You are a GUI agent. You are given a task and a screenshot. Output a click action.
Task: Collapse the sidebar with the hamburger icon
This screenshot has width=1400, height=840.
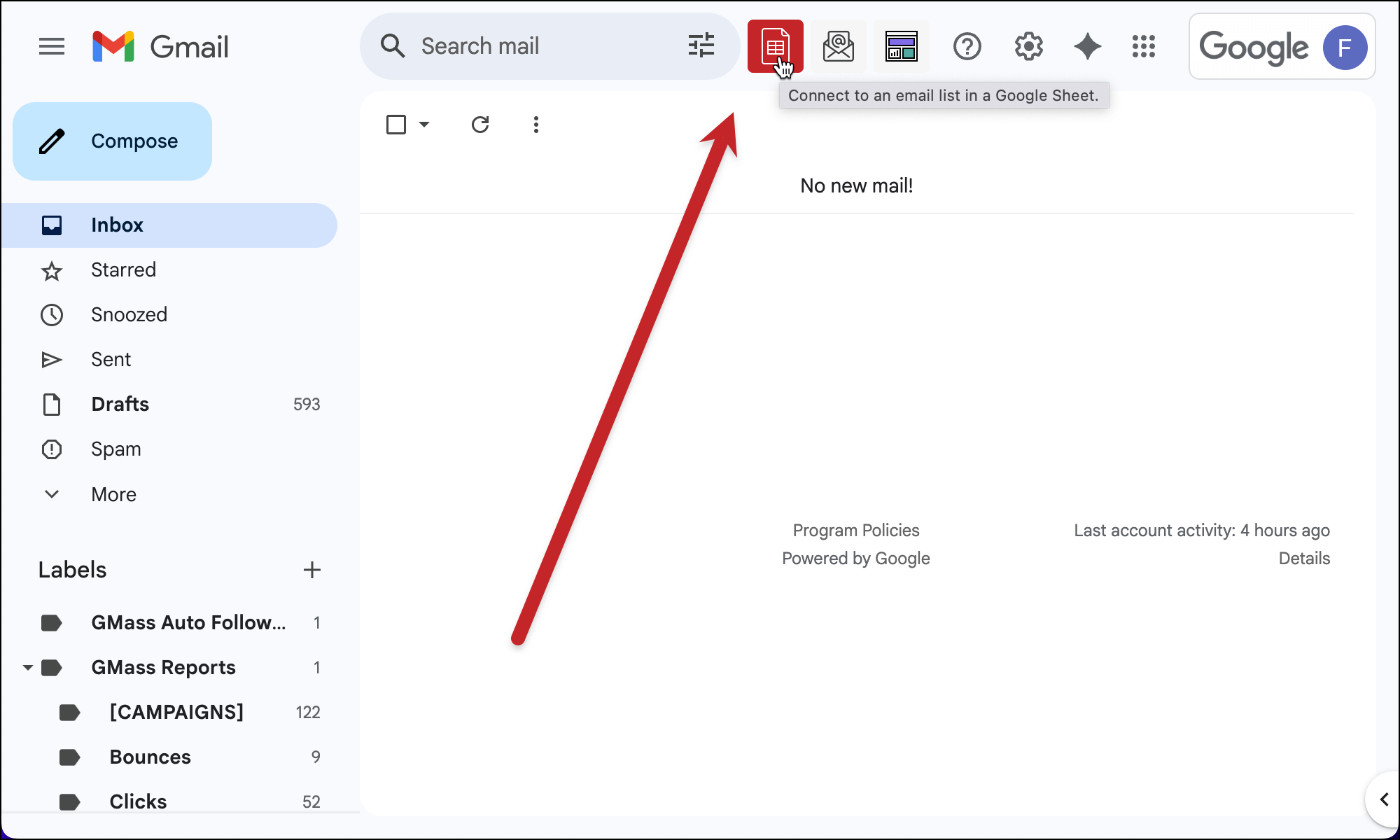52,46
